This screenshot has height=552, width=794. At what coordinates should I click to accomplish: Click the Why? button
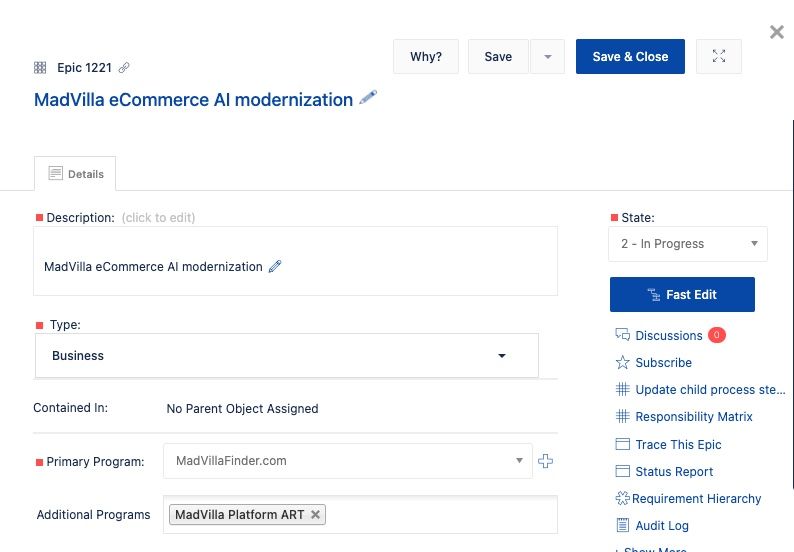pos(426,56)
